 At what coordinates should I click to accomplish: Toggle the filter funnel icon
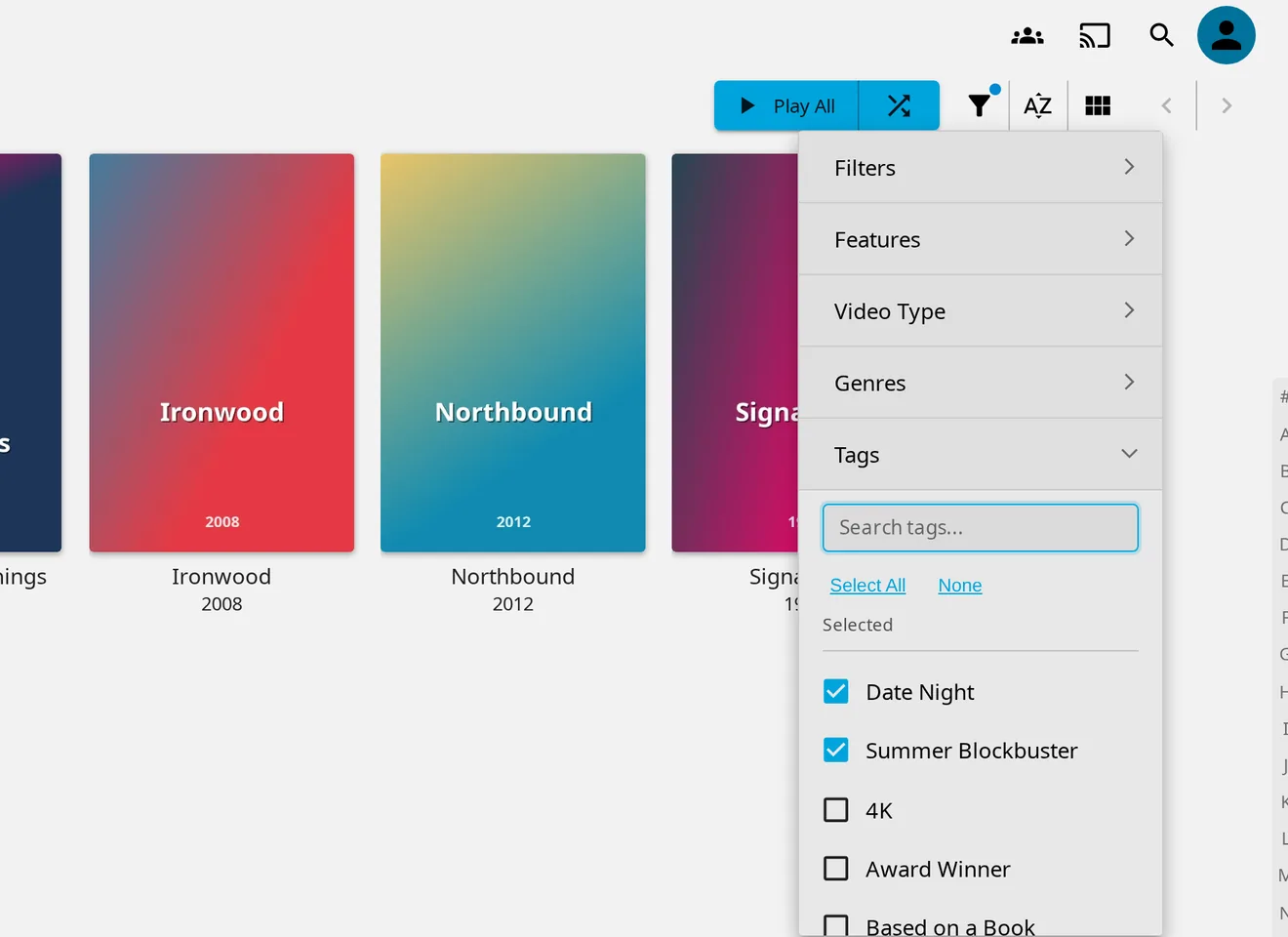[x=980, y=105]
